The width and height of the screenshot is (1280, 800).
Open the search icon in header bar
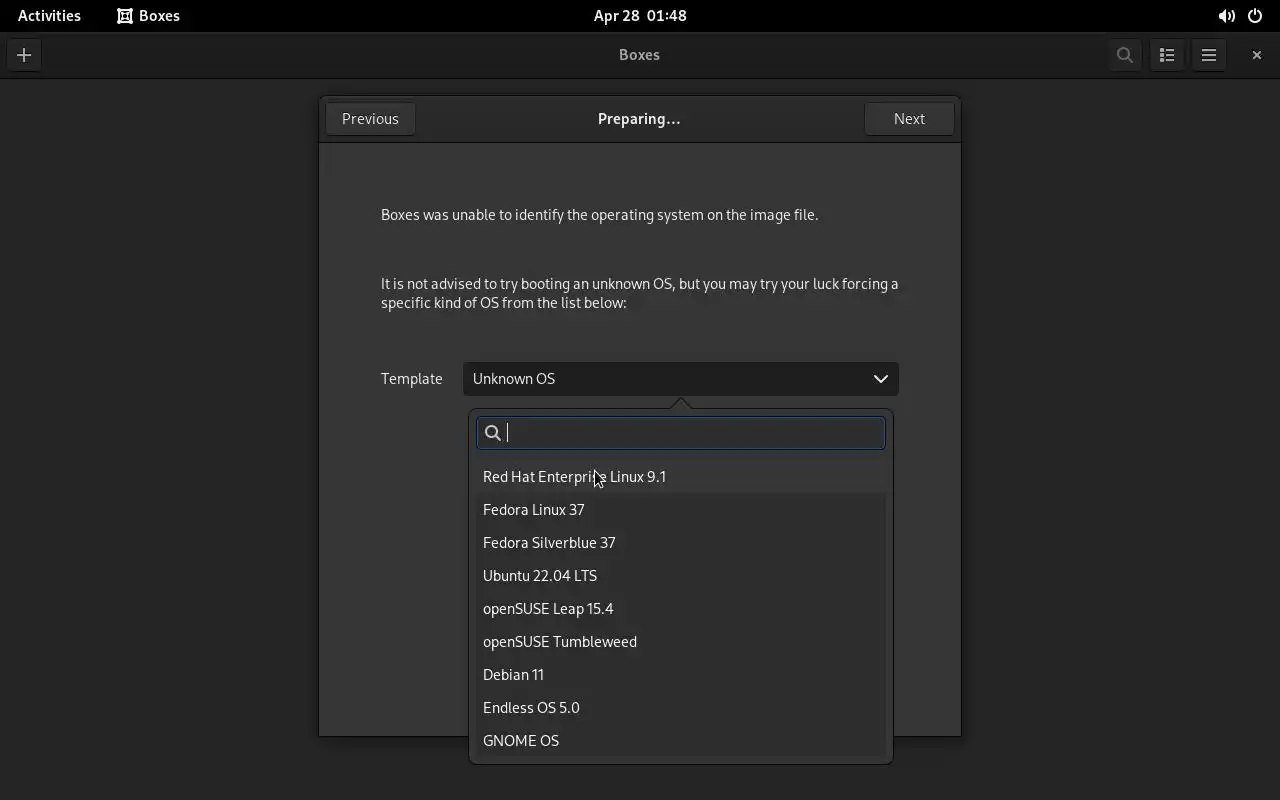pos(1125,55)
